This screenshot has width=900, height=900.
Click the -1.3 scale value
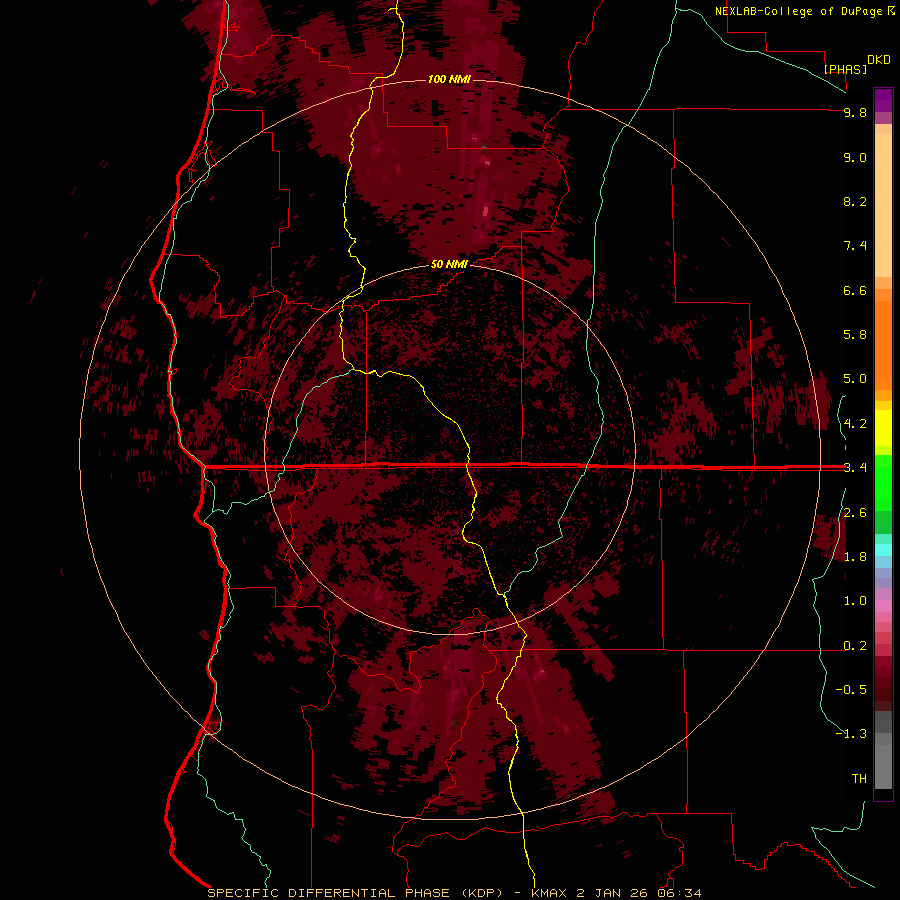click(x=851, y=734)
